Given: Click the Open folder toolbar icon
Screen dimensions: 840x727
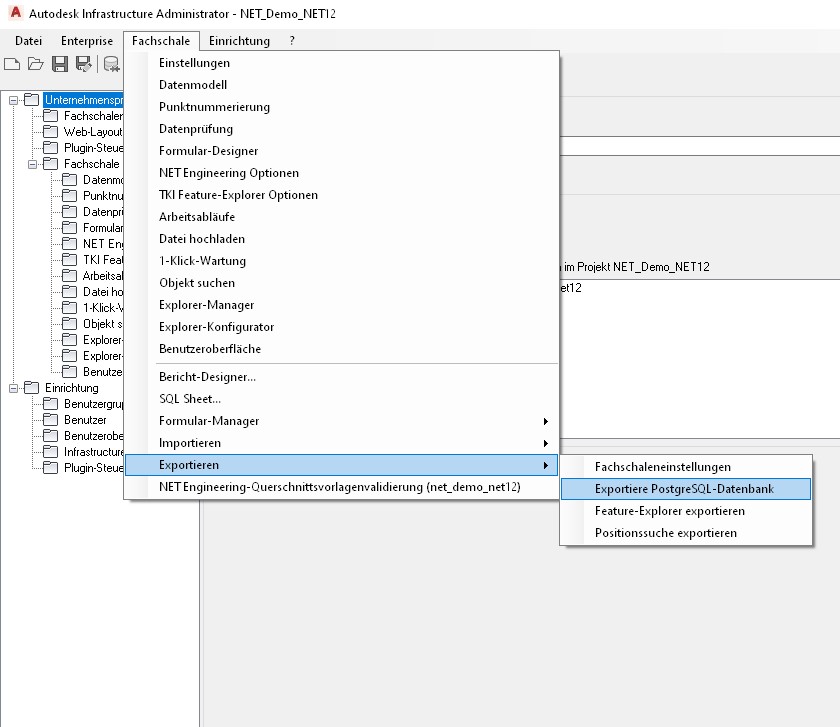Looking at the screenshot, I should (36, 64).
